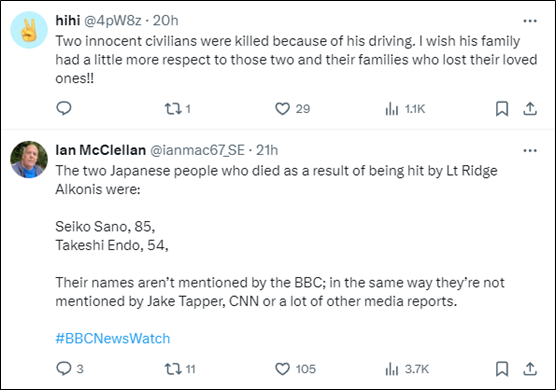Viewport: 556px width, 390px height.
Task: Open more options on Ian McClellan's tweet
Action: [x=530, y=151]
